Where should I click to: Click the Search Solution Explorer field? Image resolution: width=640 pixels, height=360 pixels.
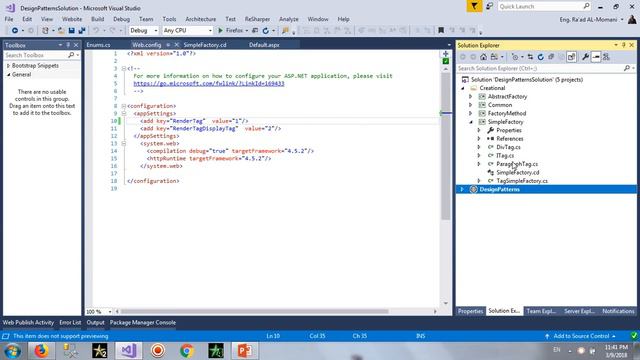click(x=542, y=68)
